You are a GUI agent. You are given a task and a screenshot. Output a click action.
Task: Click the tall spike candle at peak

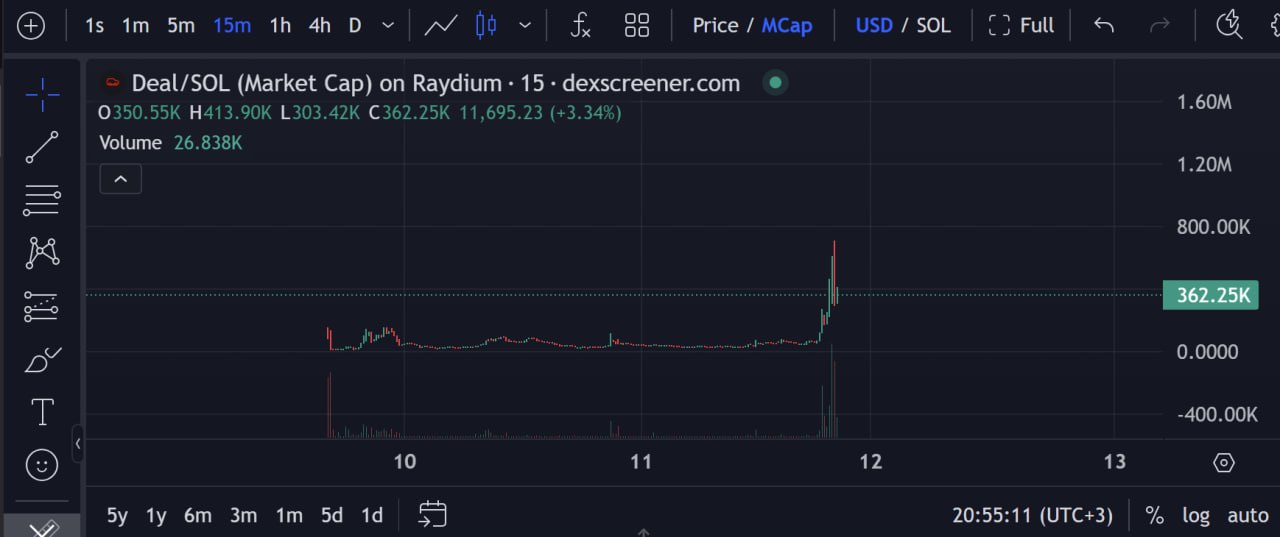(x=834, y=272)
